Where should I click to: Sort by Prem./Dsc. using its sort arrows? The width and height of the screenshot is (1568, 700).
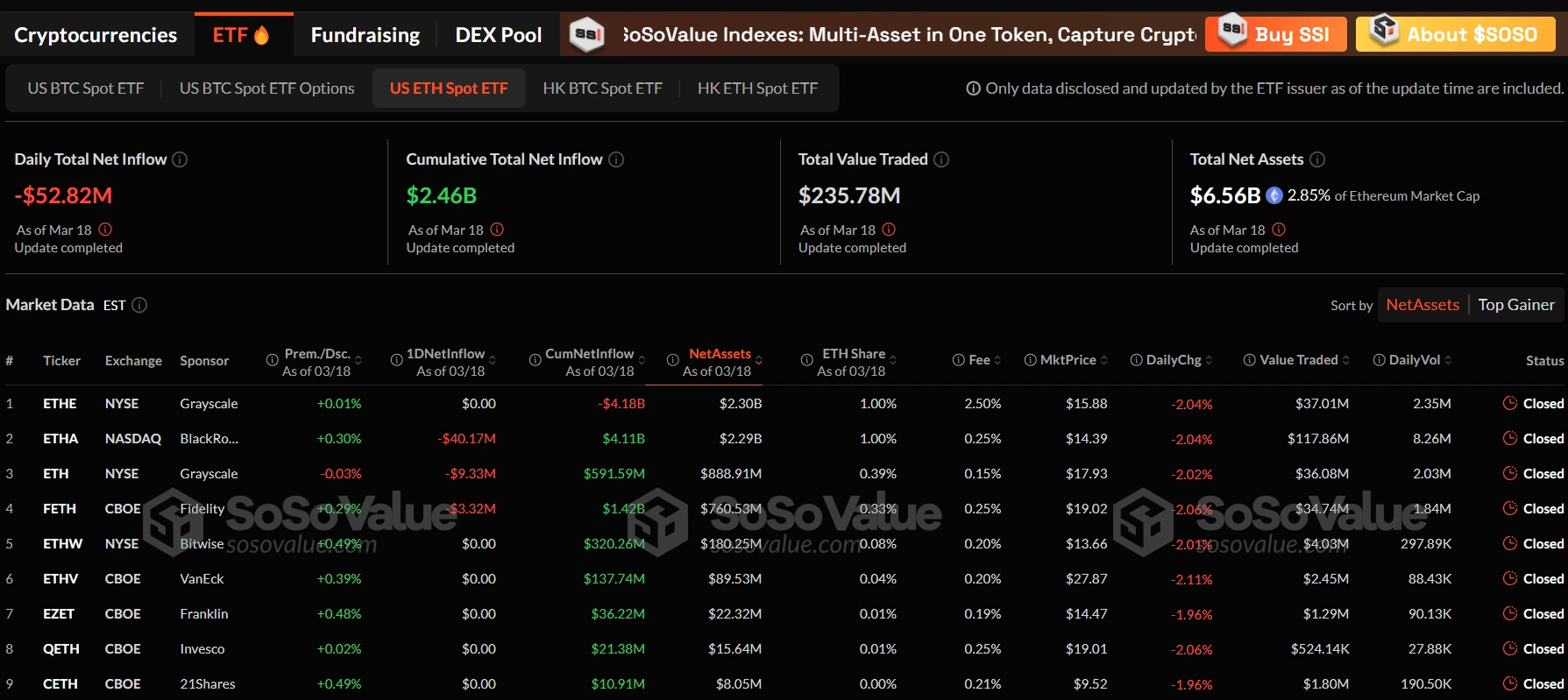point(358,360)
